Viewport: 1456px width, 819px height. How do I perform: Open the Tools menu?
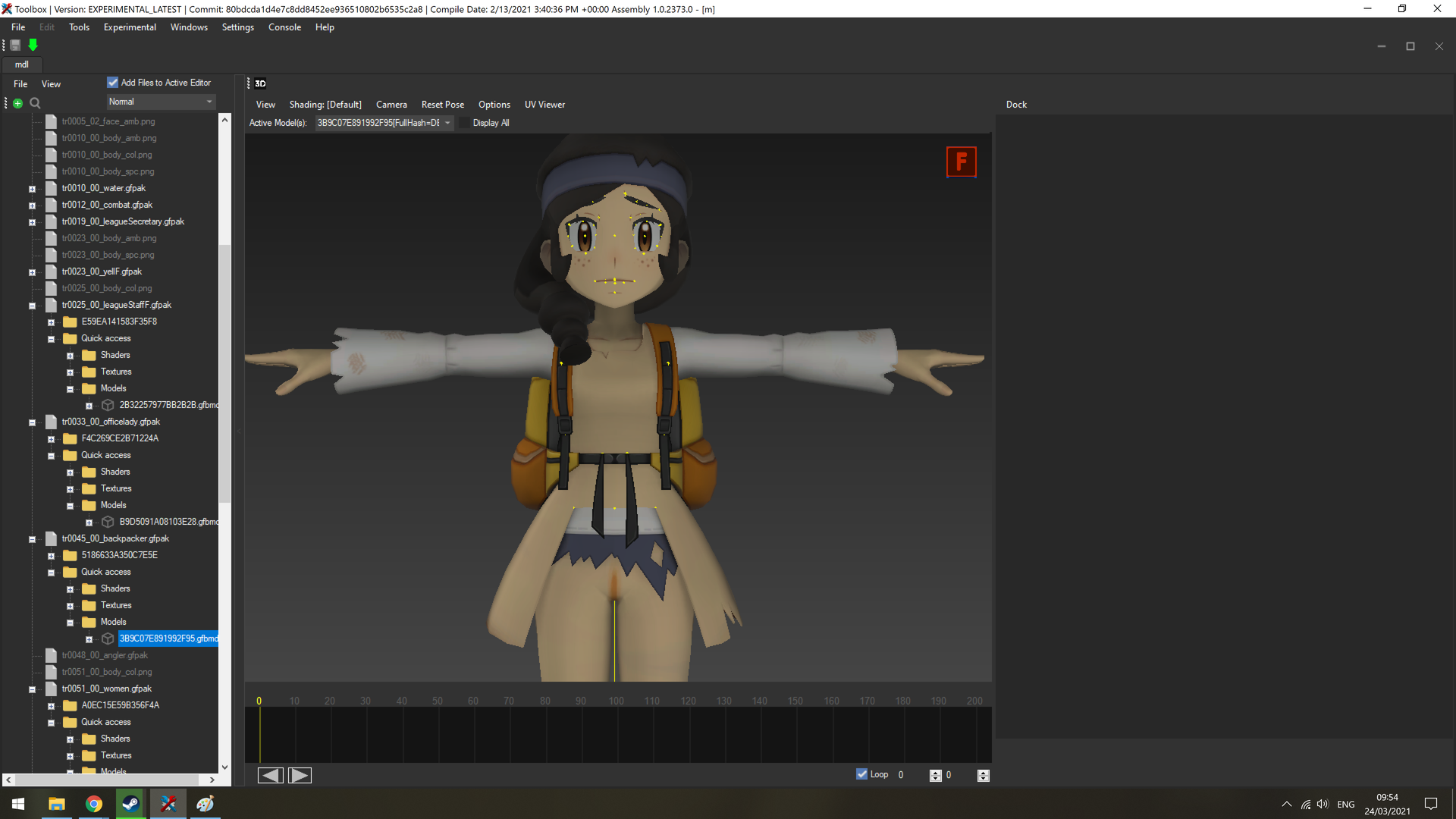click(x=79, y=27)
